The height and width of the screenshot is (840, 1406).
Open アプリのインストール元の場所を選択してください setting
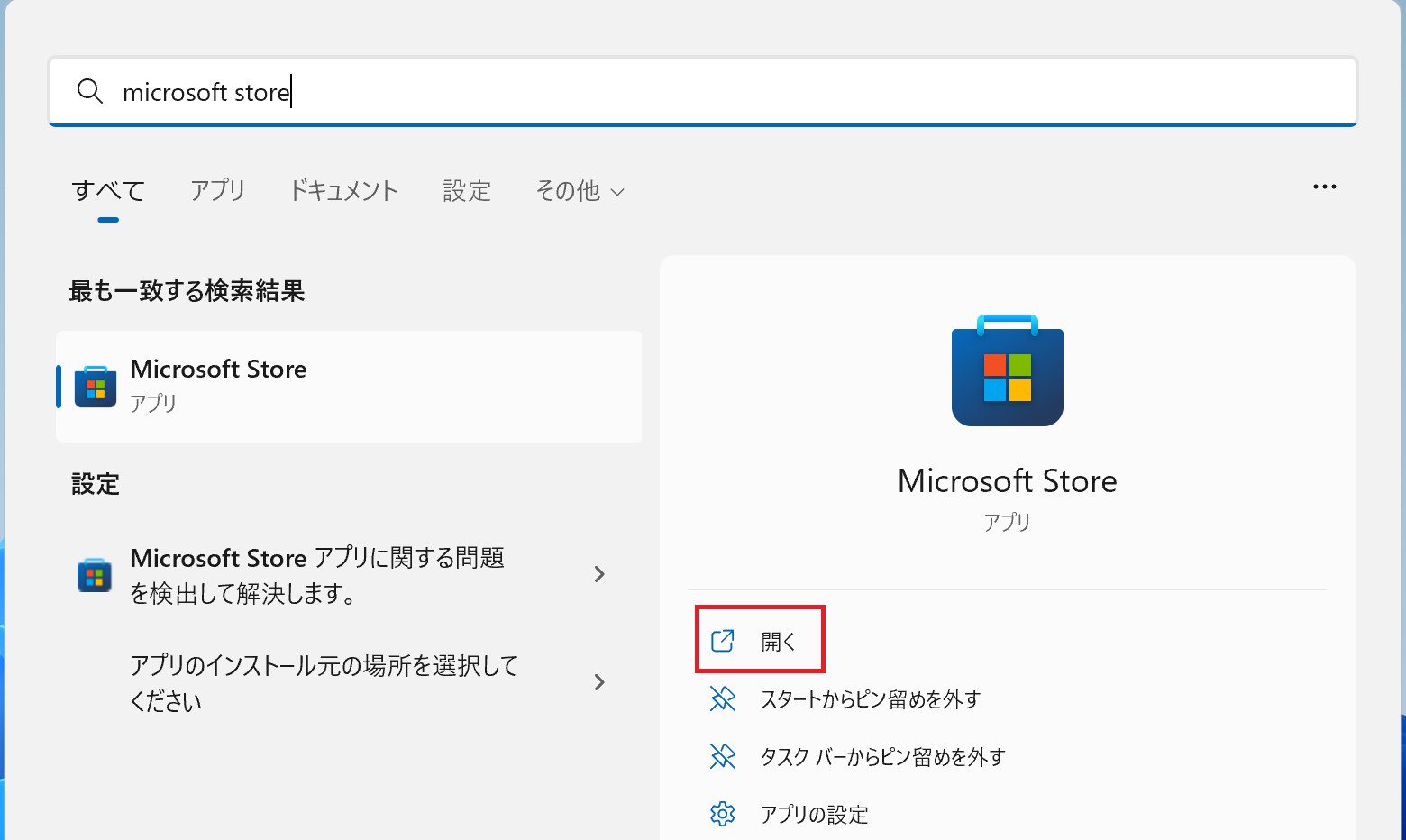pos(349,683)
